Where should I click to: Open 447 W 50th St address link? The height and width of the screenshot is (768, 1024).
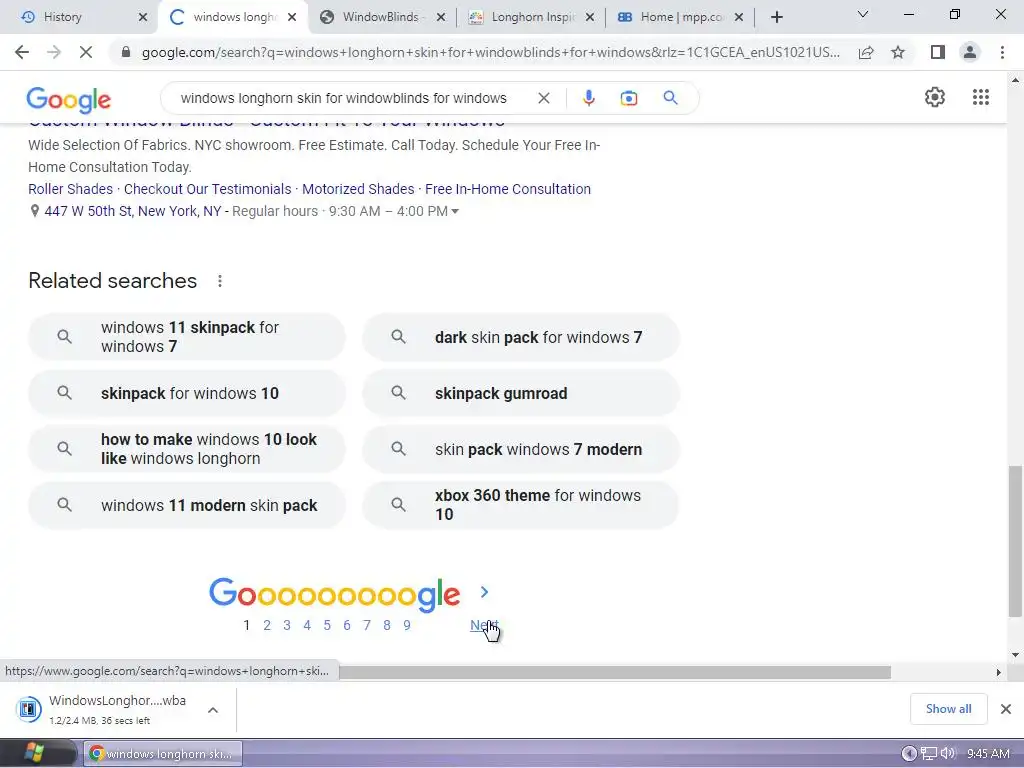coord(133,212)
